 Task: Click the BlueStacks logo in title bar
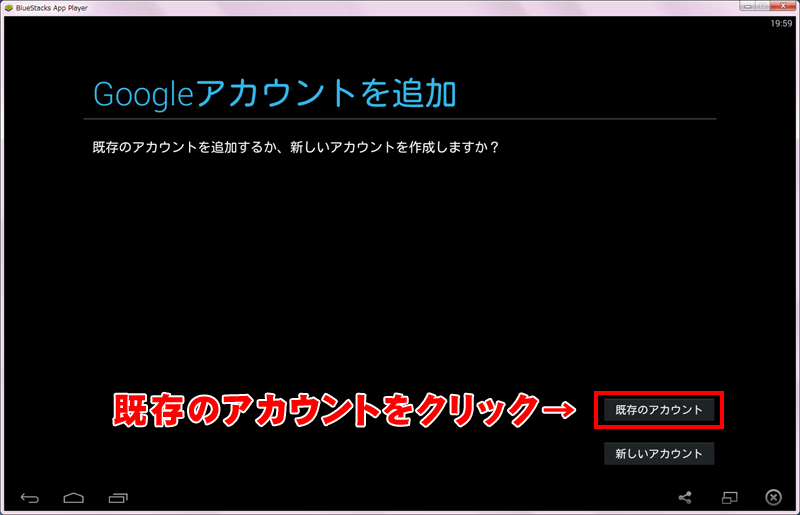coord(9,8)
